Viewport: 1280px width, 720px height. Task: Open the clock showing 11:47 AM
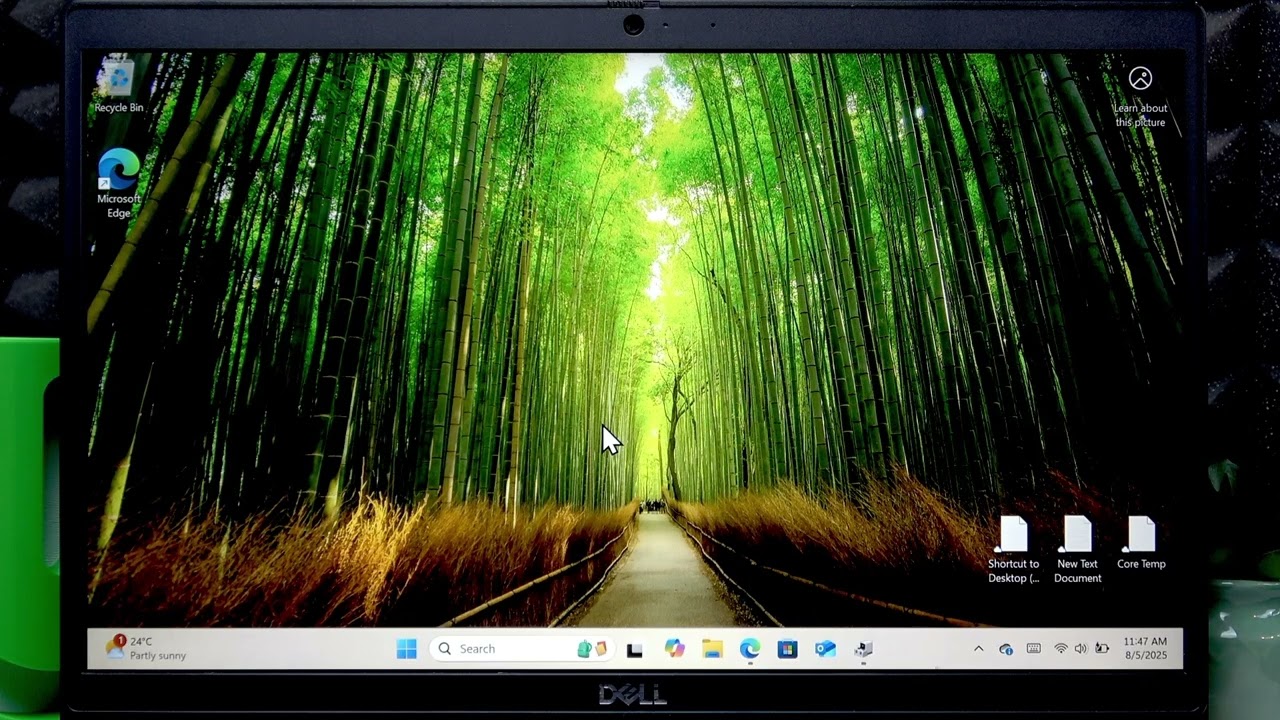(x=1145, y=648)
